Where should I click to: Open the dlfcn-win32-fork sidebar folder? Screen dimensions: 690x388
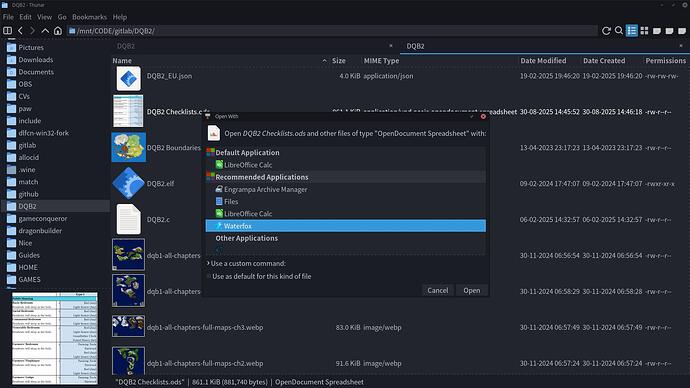[x=44, y=133]
